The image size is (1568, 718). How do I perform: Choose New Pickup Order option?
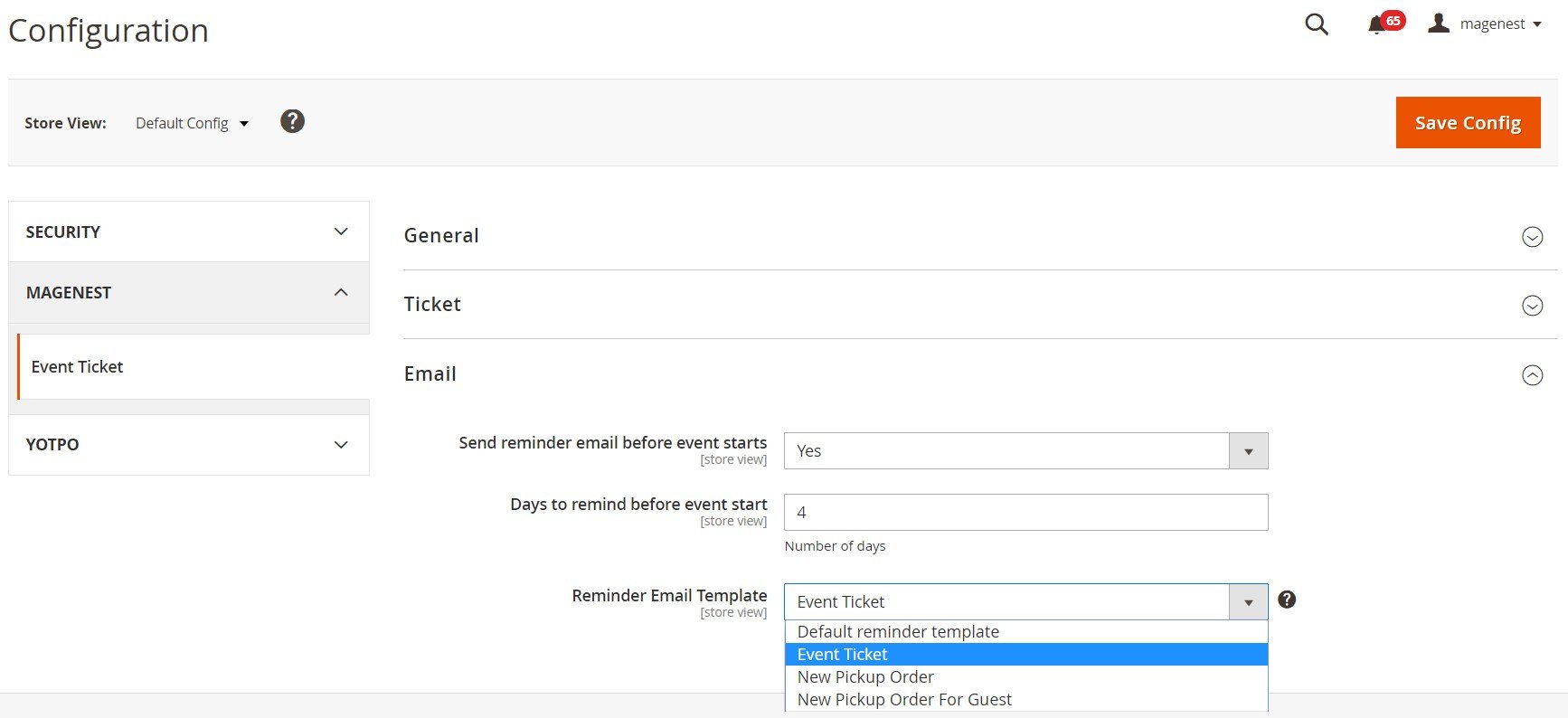point(1025,676)
